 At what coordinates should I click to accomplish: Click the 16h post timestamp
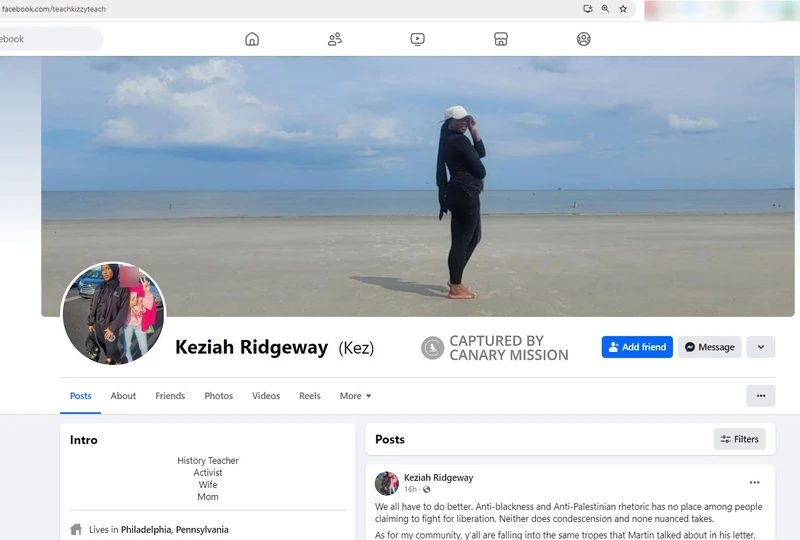[410, 489]
